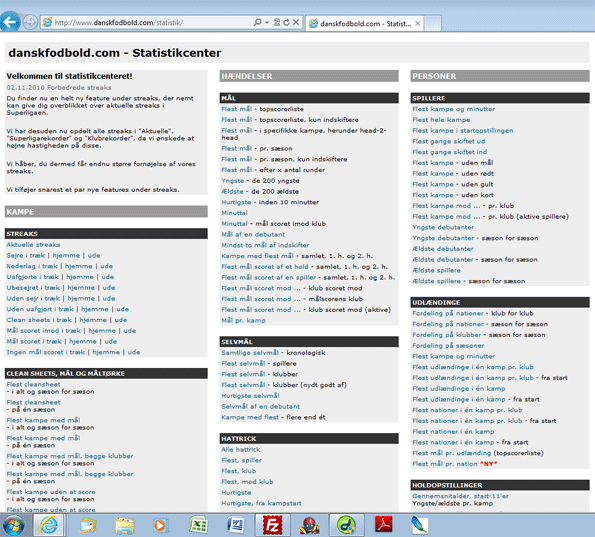Image resolution: width=595 pixels, height=537 pixels.
Task: Click the PERSONER section header
Action: click(x=500, y=76)
